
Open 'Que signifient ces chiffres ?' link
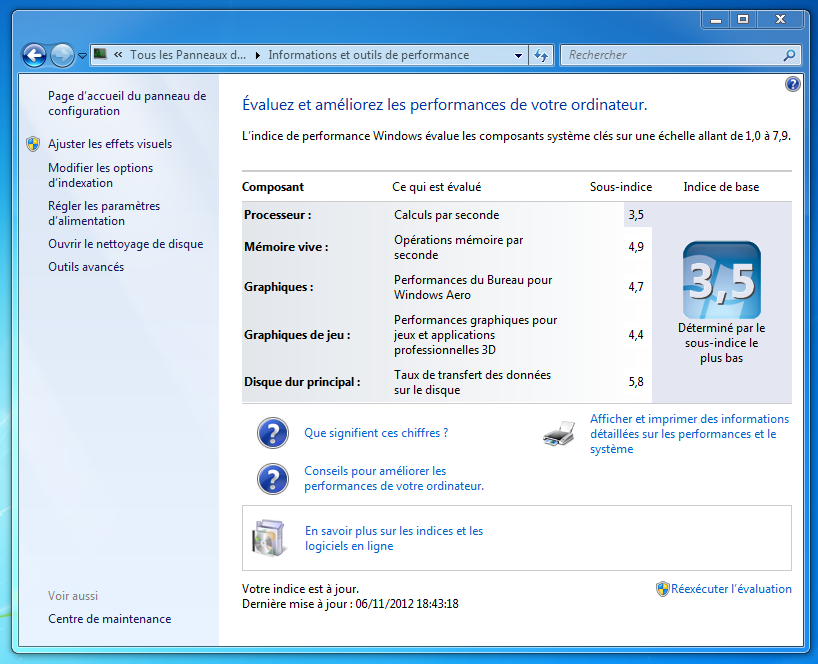click(376, 433)
